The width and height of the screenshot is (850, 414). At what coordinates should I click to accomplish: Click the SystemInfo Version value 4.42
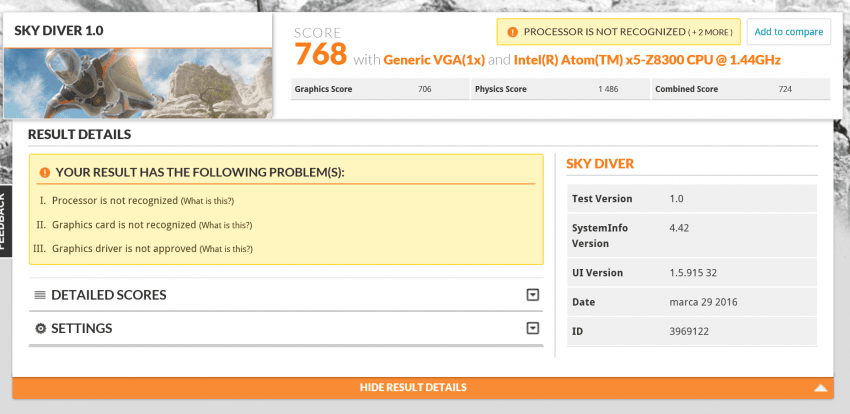pyautogui.click(x=679, y=228)
